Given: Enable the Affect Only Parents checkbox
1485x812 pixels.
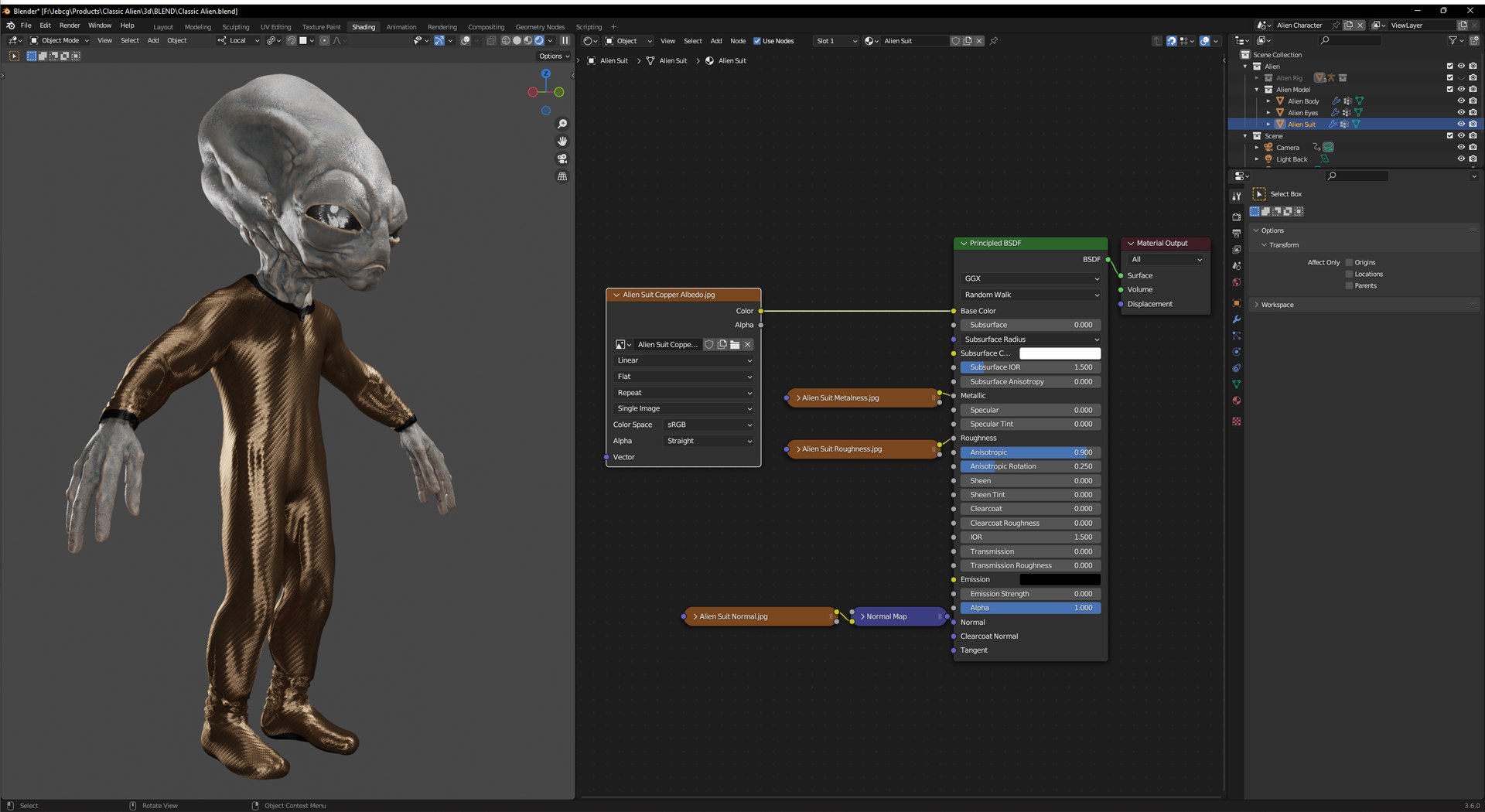Looking at the screenshot, I should click(x=1349, y=285).
